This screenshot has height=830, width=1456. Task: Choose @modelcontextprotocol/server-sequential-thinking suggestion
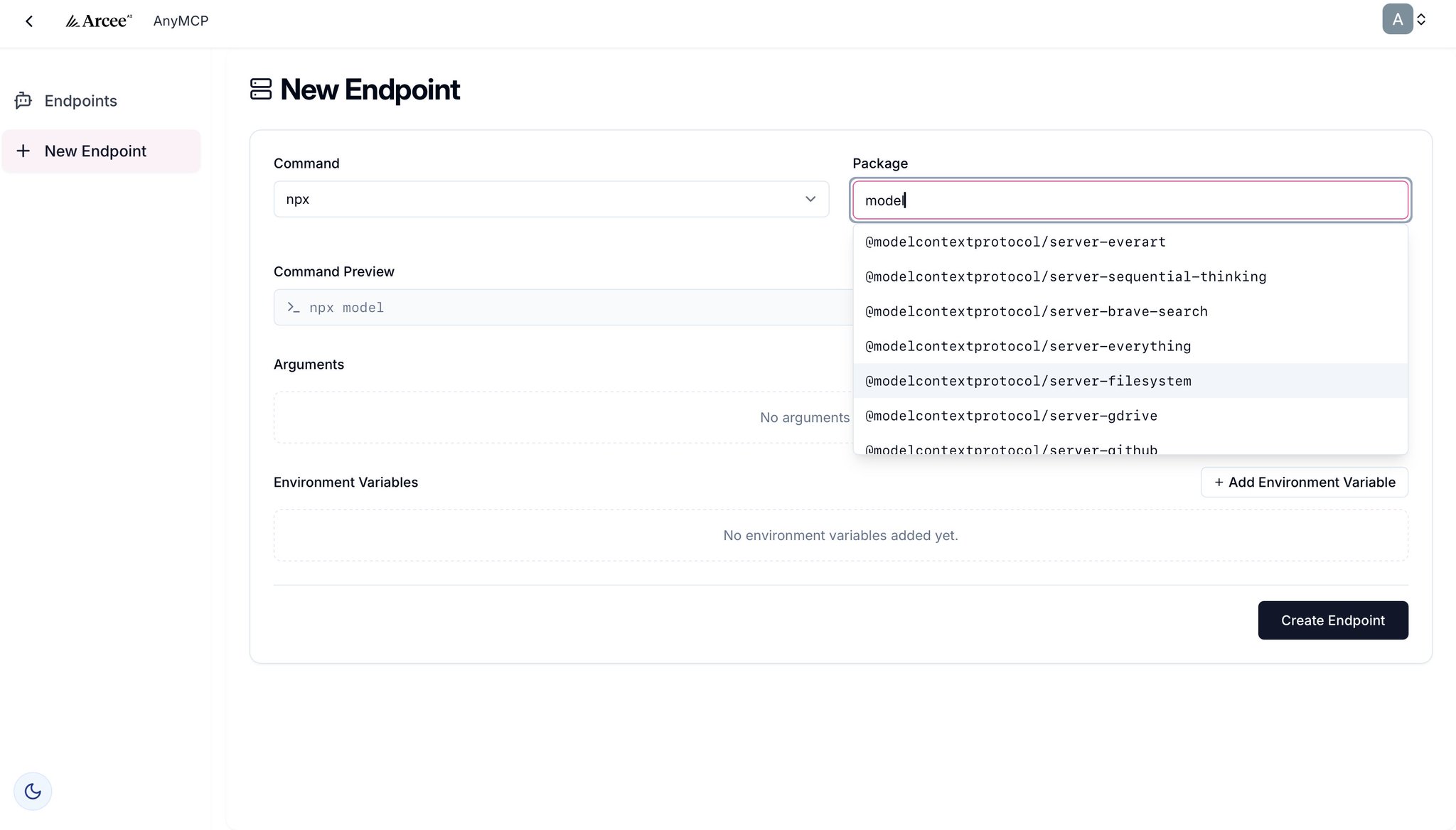point(1130,277)
